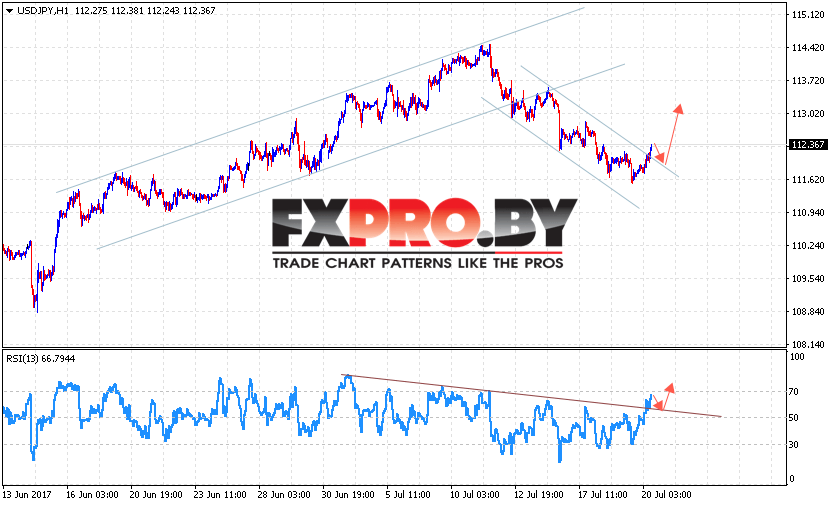
Task: Open the USDJPY chart dropdown triangle
Action: (9, 11)
